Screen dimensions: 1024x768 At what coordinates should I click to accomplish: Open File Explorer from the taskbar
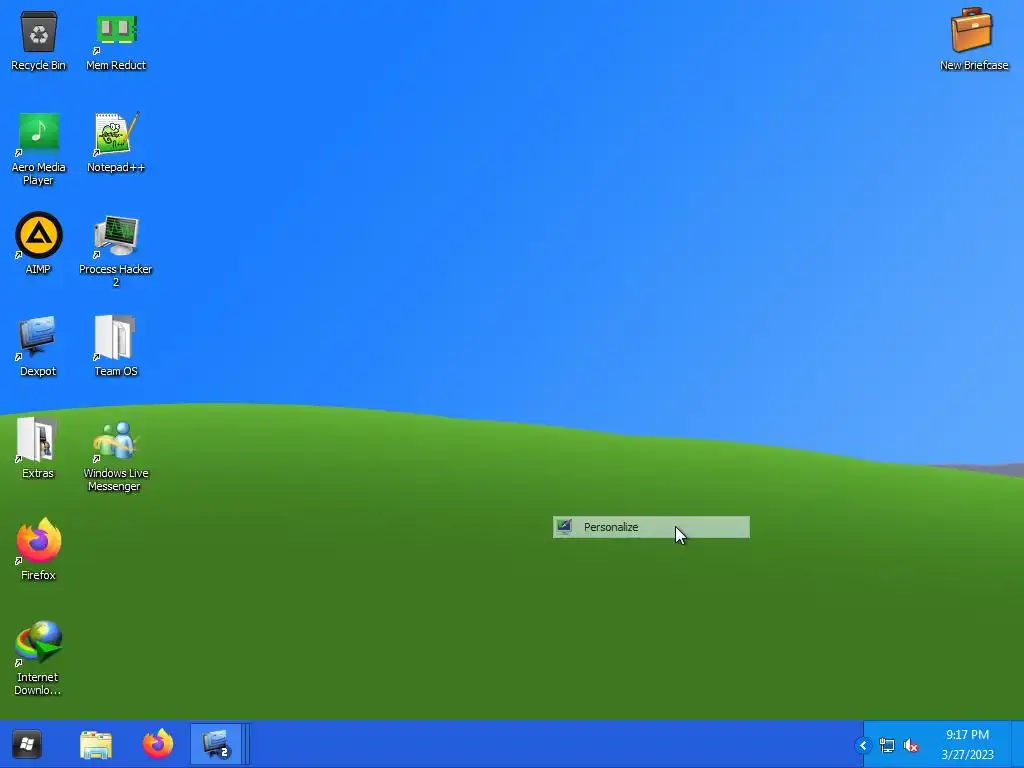tap(96, 744)
